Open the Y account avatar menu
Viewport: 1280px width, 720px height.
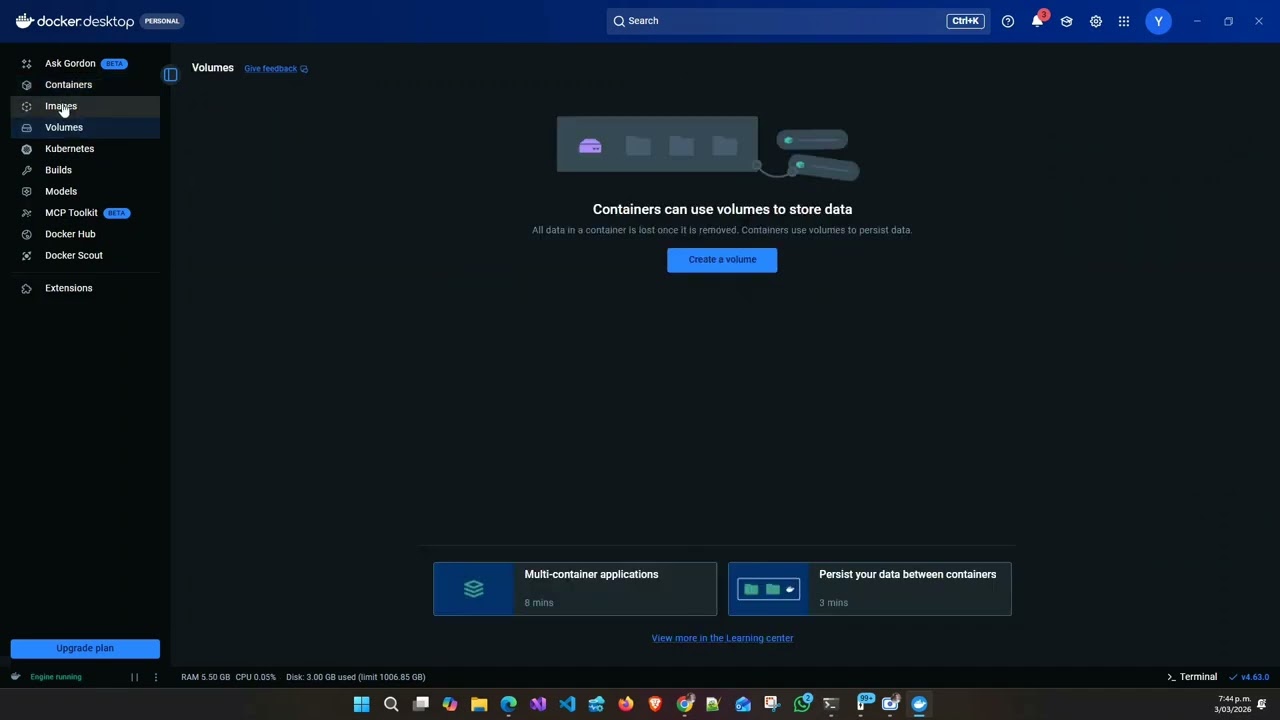(1158, 21)
